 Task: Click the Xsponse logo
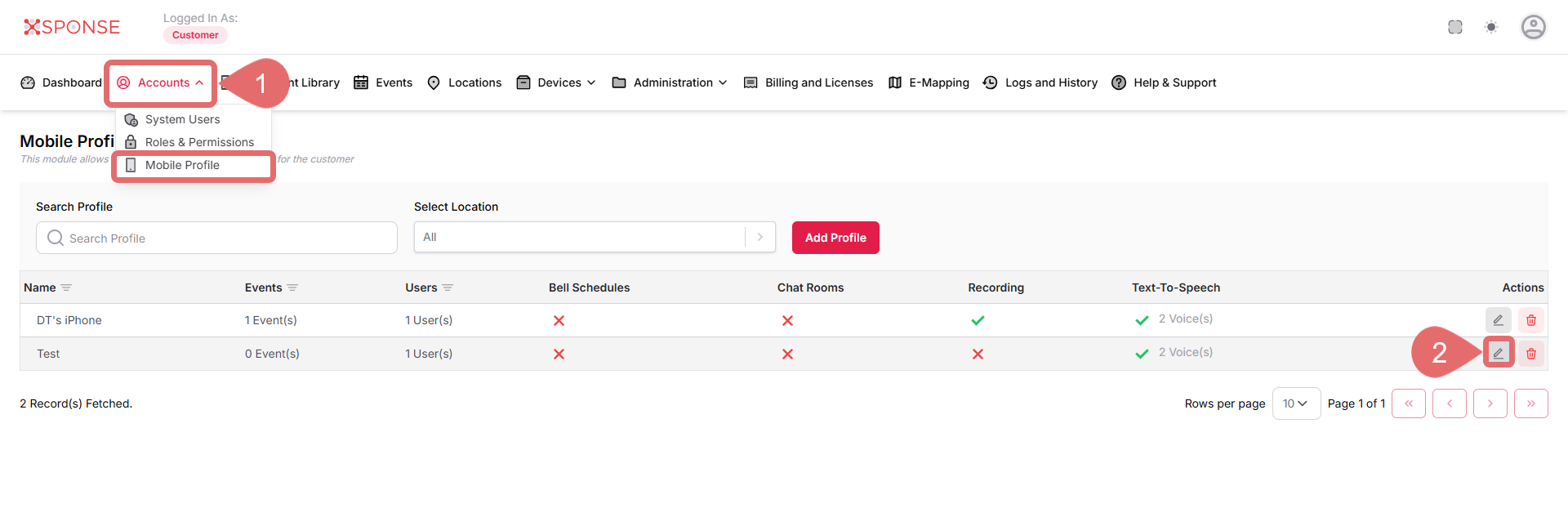point(72,27)
